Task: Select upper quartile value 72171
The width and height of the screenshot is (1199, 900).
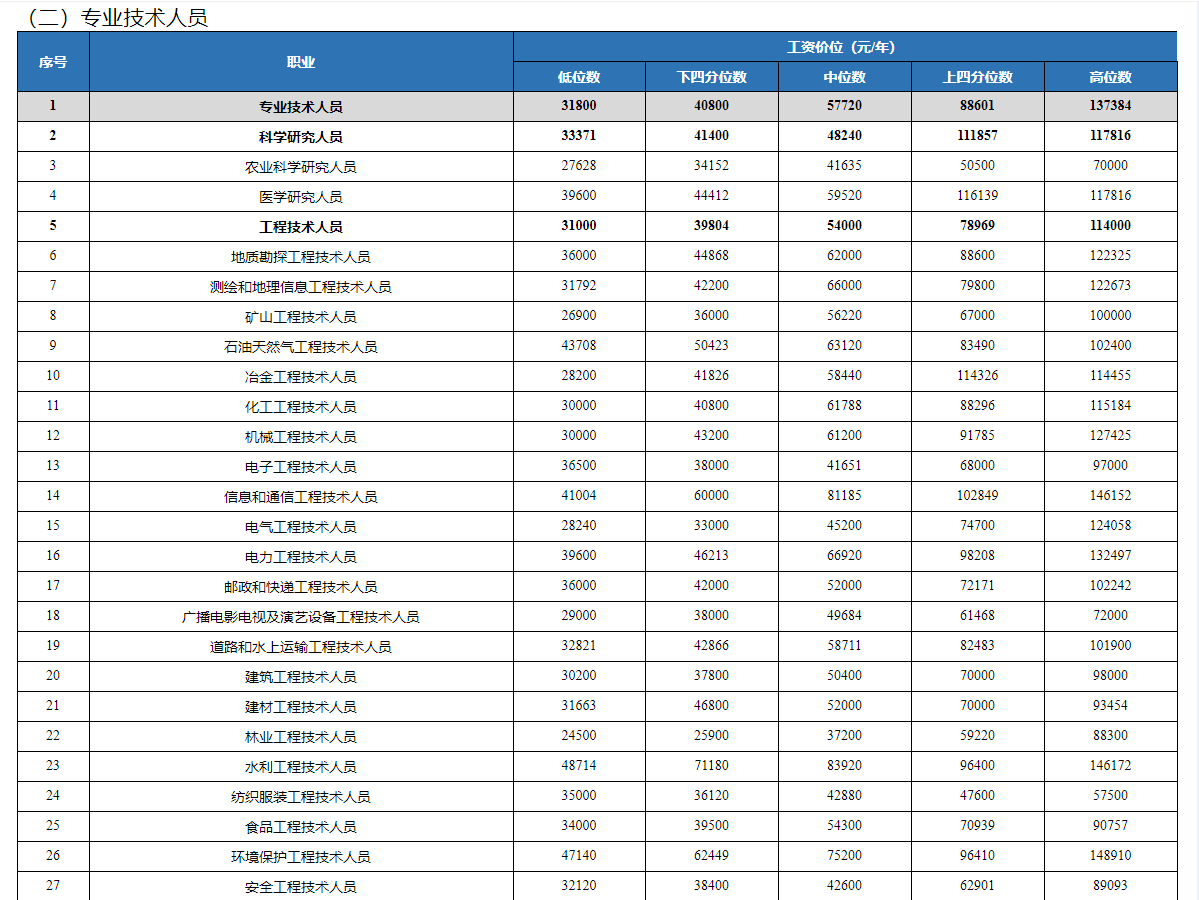Action: pos(977,585)
